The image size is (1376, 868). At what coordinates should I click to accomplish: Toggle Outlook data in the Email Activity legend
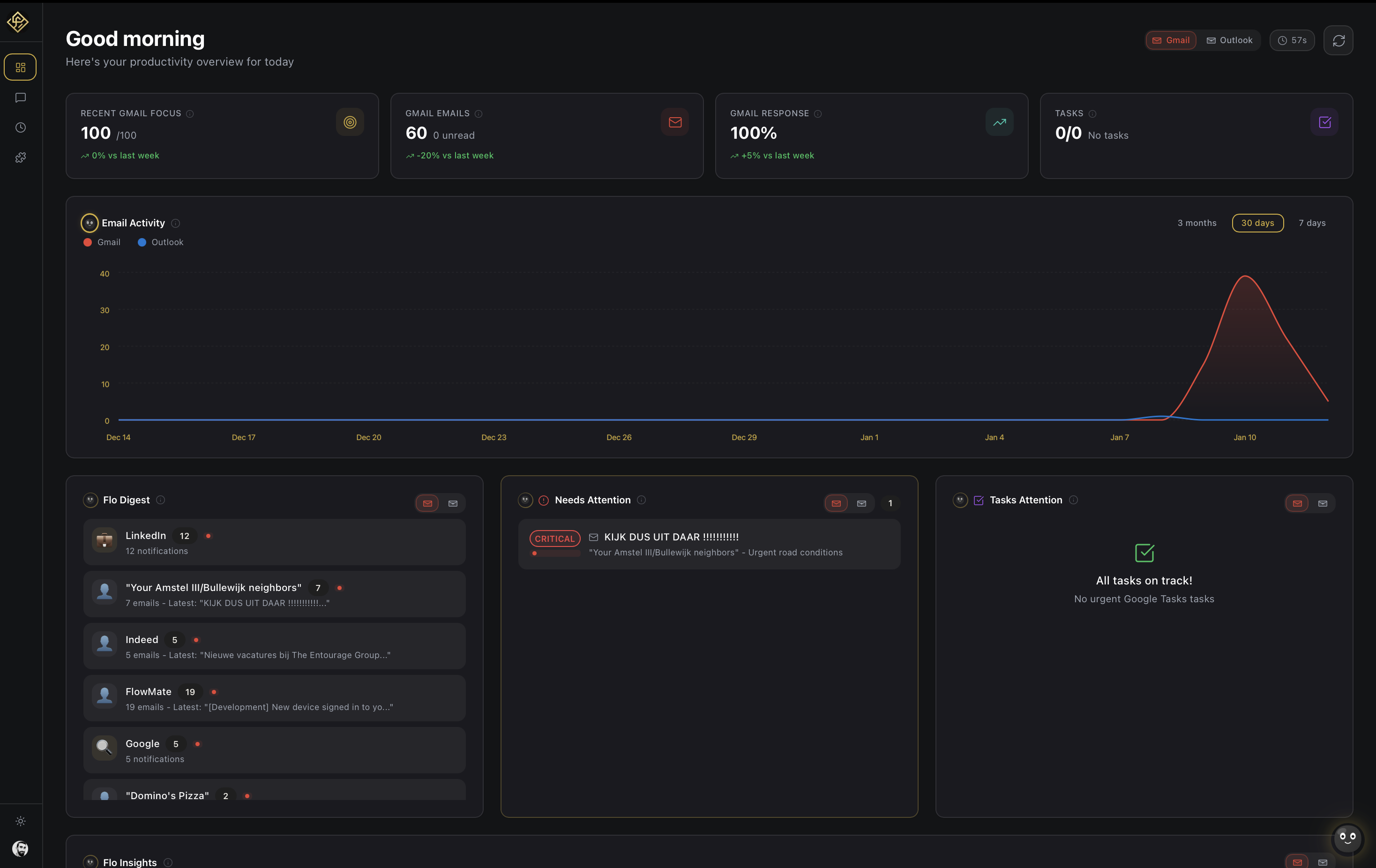(160, 242)
